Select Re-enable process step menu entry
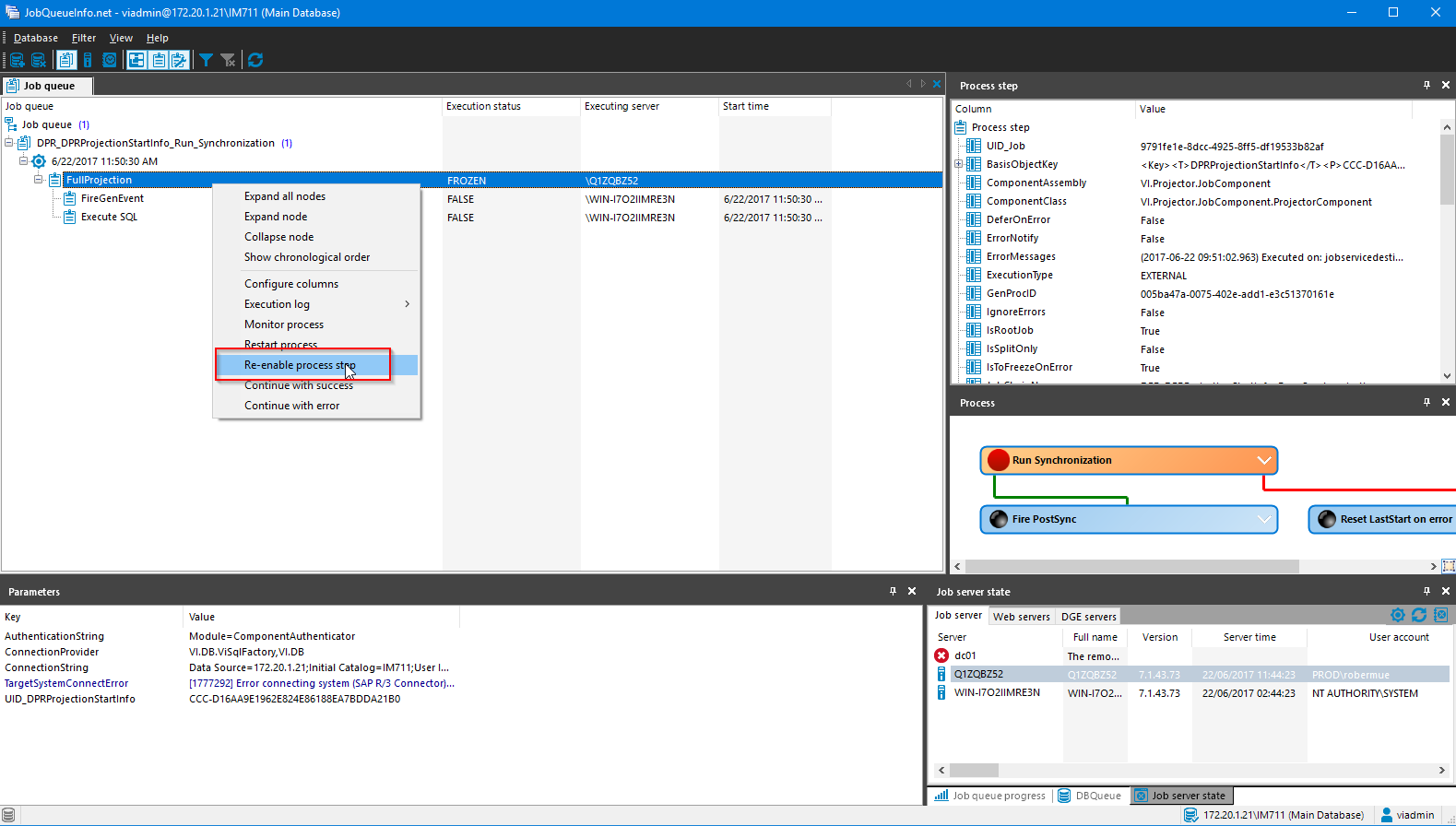 299,365
